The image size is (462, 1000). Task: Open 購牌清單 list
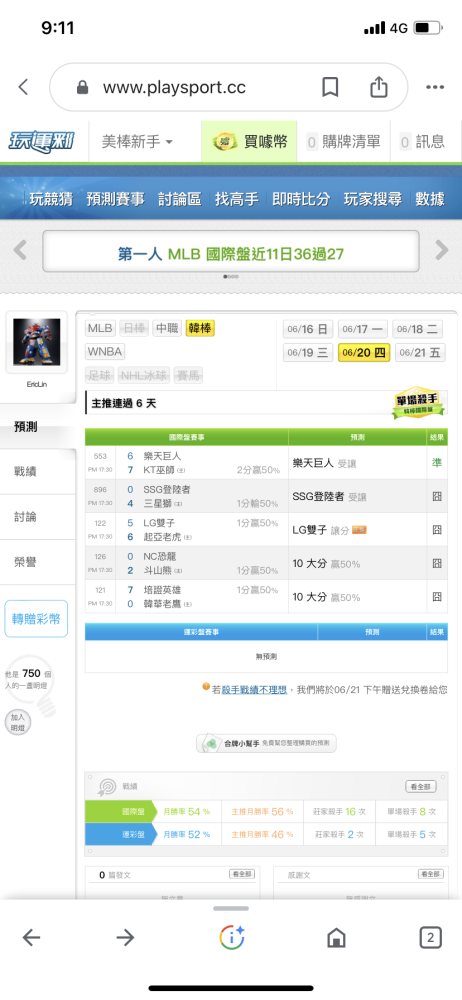[x=343, y=142]
